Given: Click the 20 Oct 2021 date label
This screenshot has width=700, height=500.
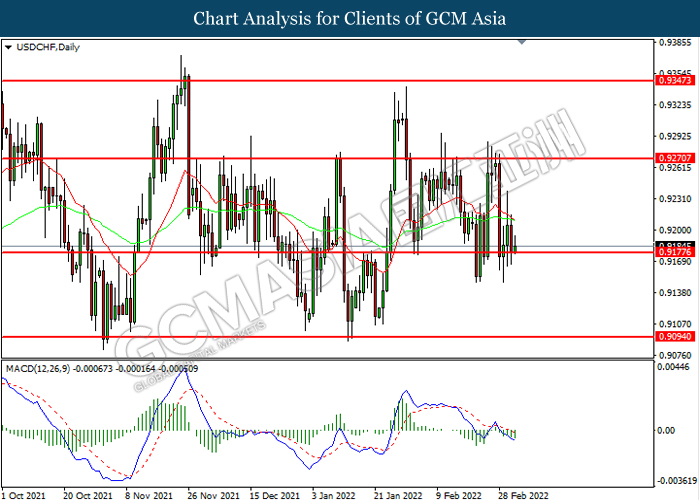Looking at the screenshot, I should click(88, 495).
